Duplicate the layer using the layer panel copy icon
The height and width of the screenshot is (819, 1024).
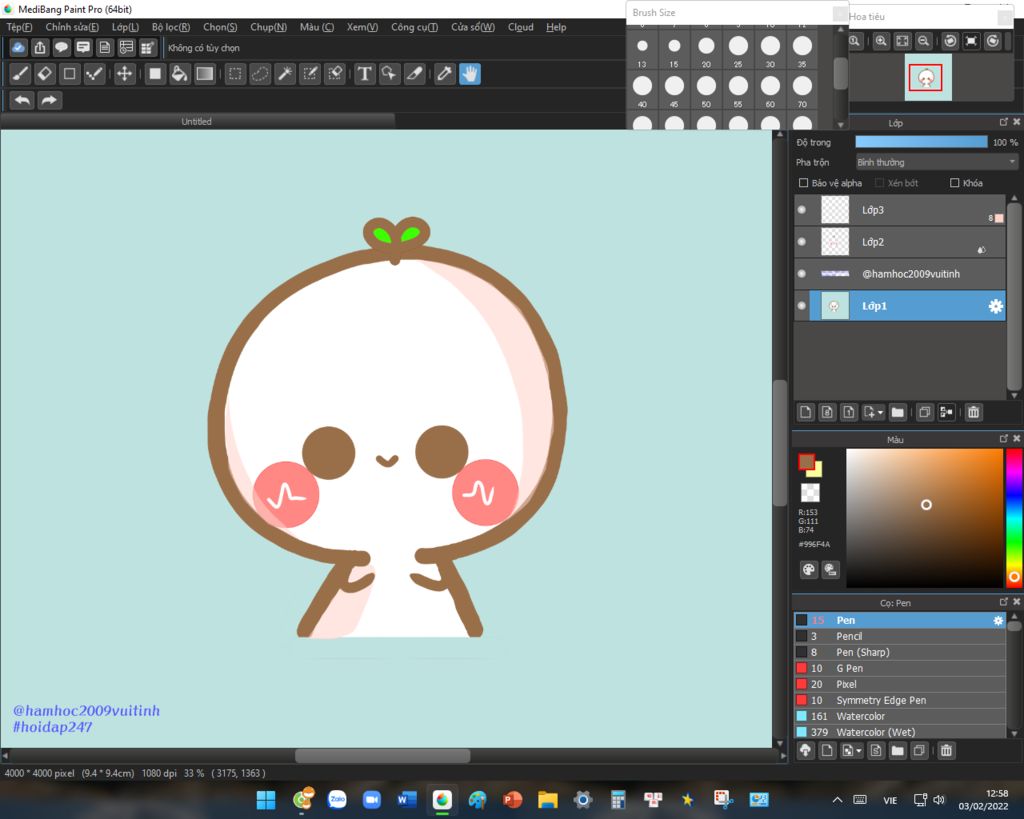tap(924, 412)
